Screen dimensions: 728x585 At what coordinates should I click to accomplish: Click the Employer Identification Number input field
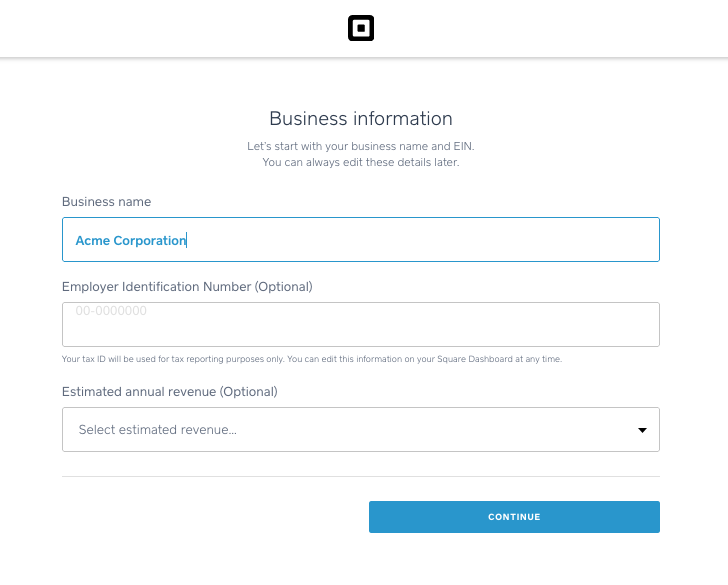click(x=360, y=325)
